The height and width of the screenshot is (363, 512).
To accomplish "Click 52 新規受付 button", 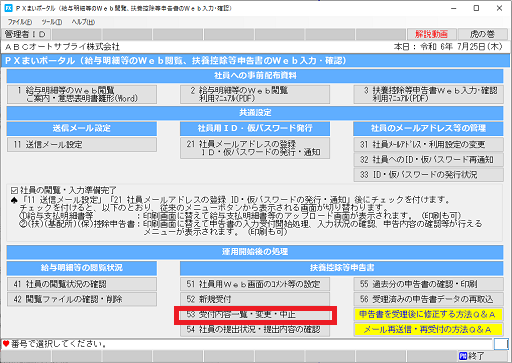I will pos(255,299).
